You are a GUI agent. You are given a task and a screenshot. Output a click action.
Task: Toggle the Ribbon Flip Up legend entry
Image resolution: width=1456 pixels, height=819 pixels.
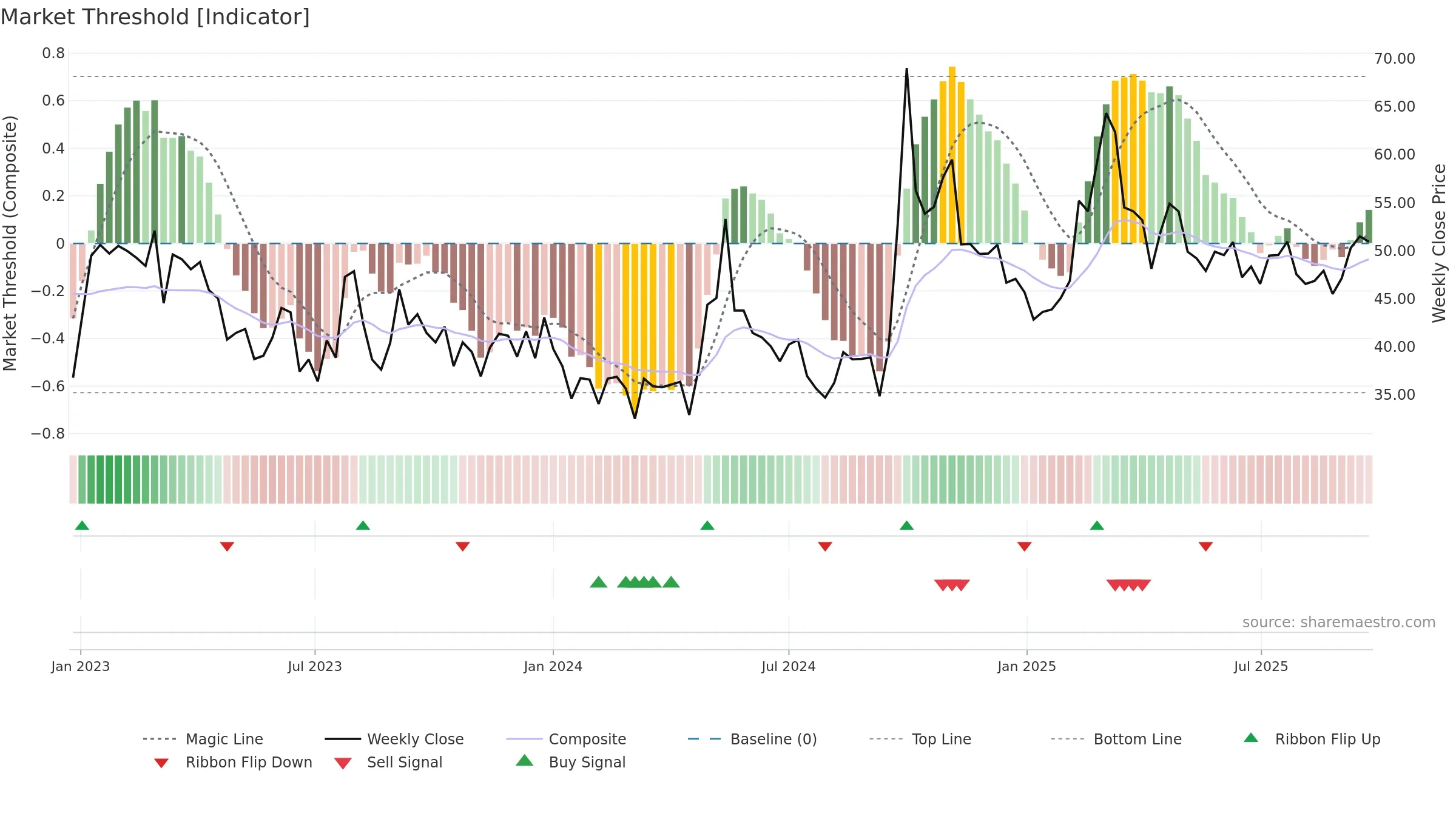tap(1312, 739)
